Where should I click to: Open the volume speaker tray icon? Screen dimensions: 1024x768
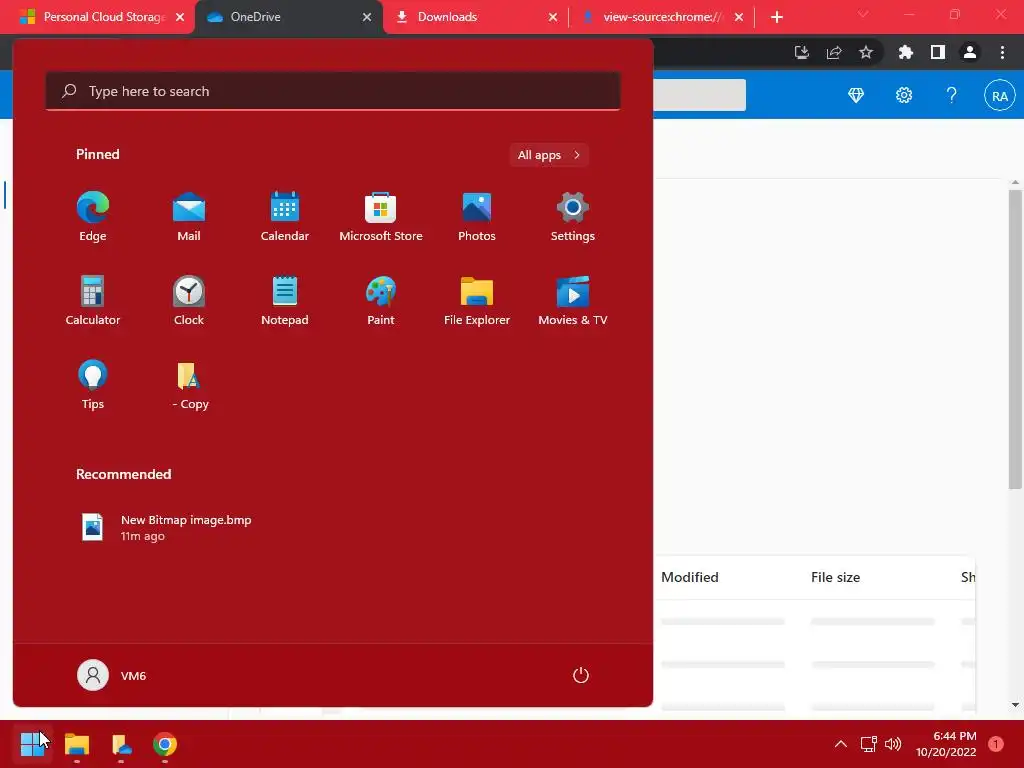[893, 744]
